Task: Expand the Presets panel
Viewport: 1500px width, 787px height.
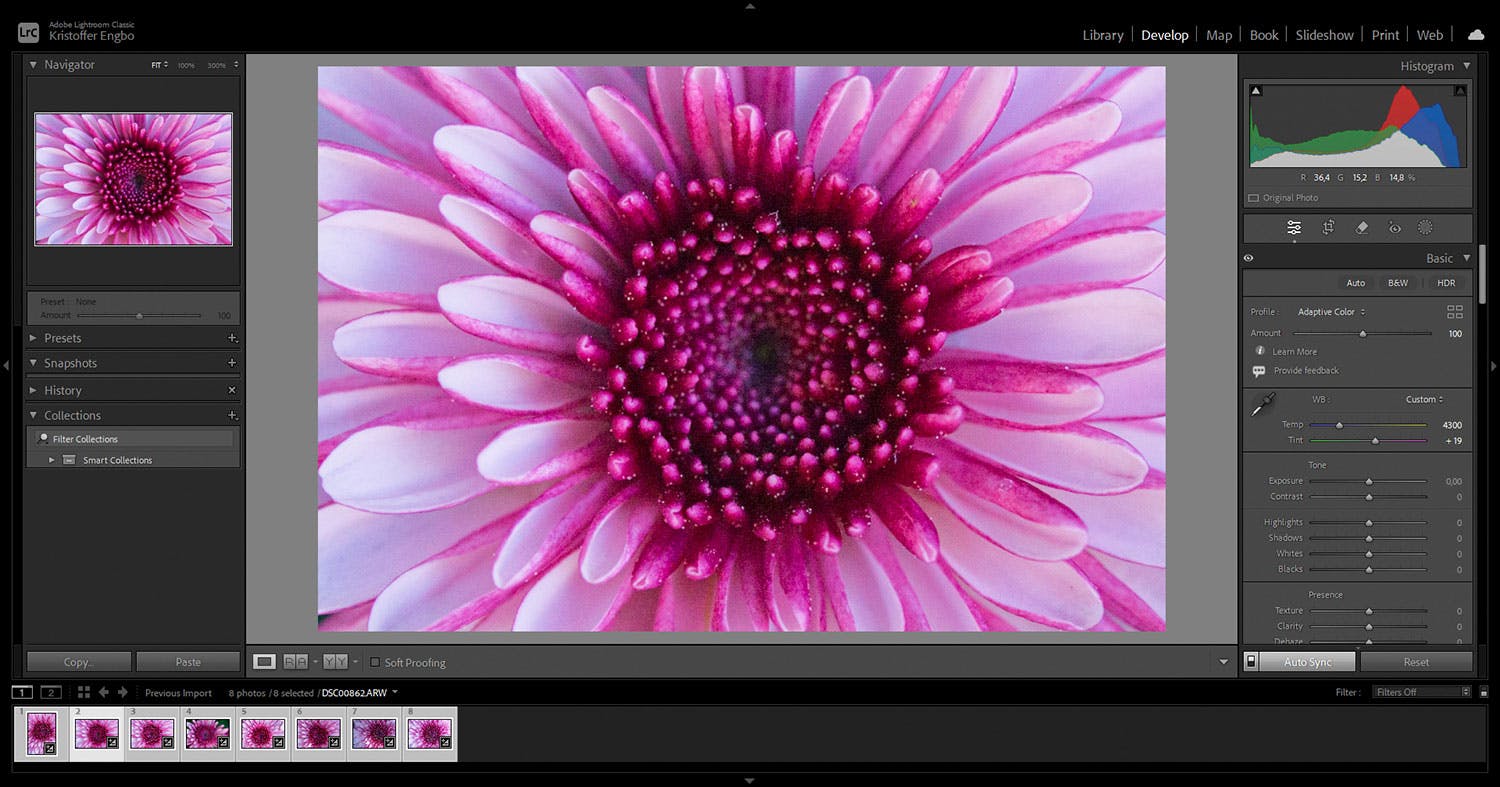Action: click(x=33, y=338)
